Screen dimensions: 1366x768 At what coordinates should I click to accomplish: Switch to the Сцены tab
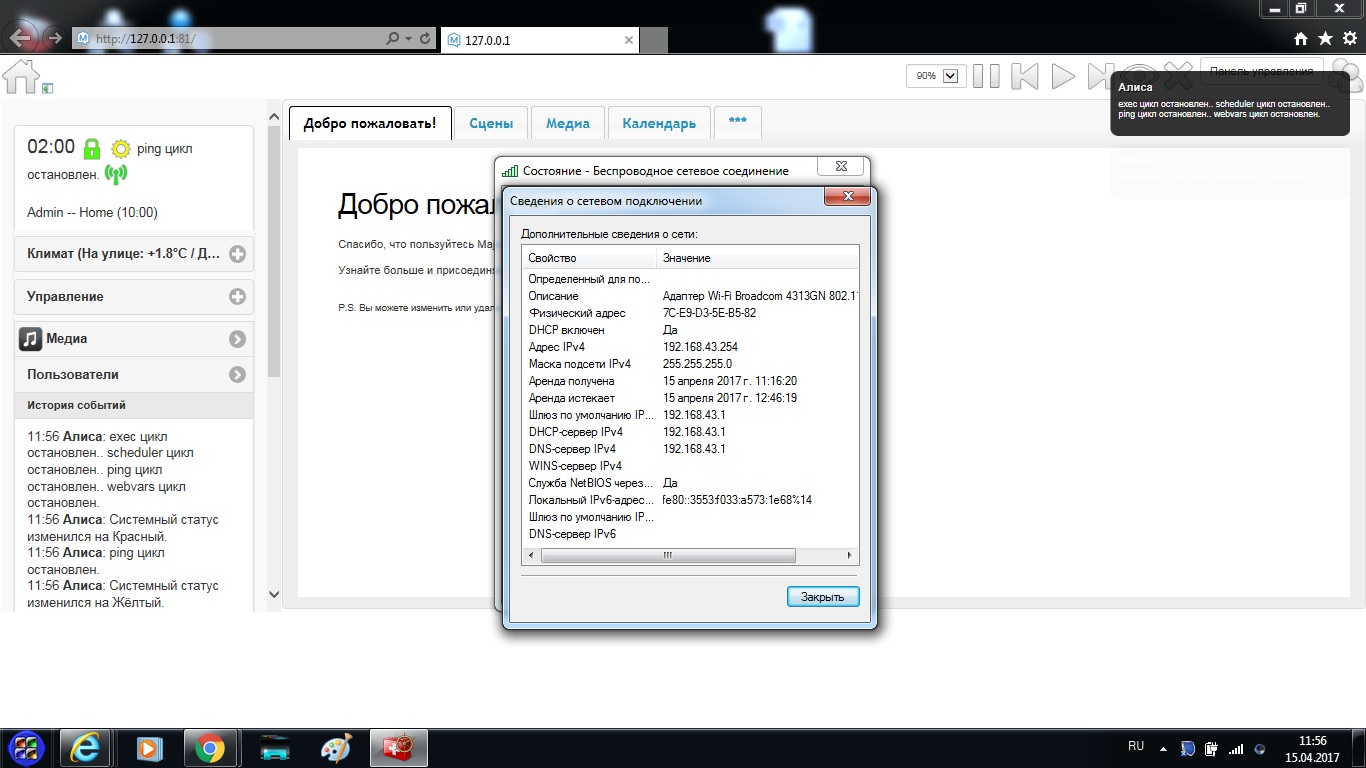coord(491,124)
